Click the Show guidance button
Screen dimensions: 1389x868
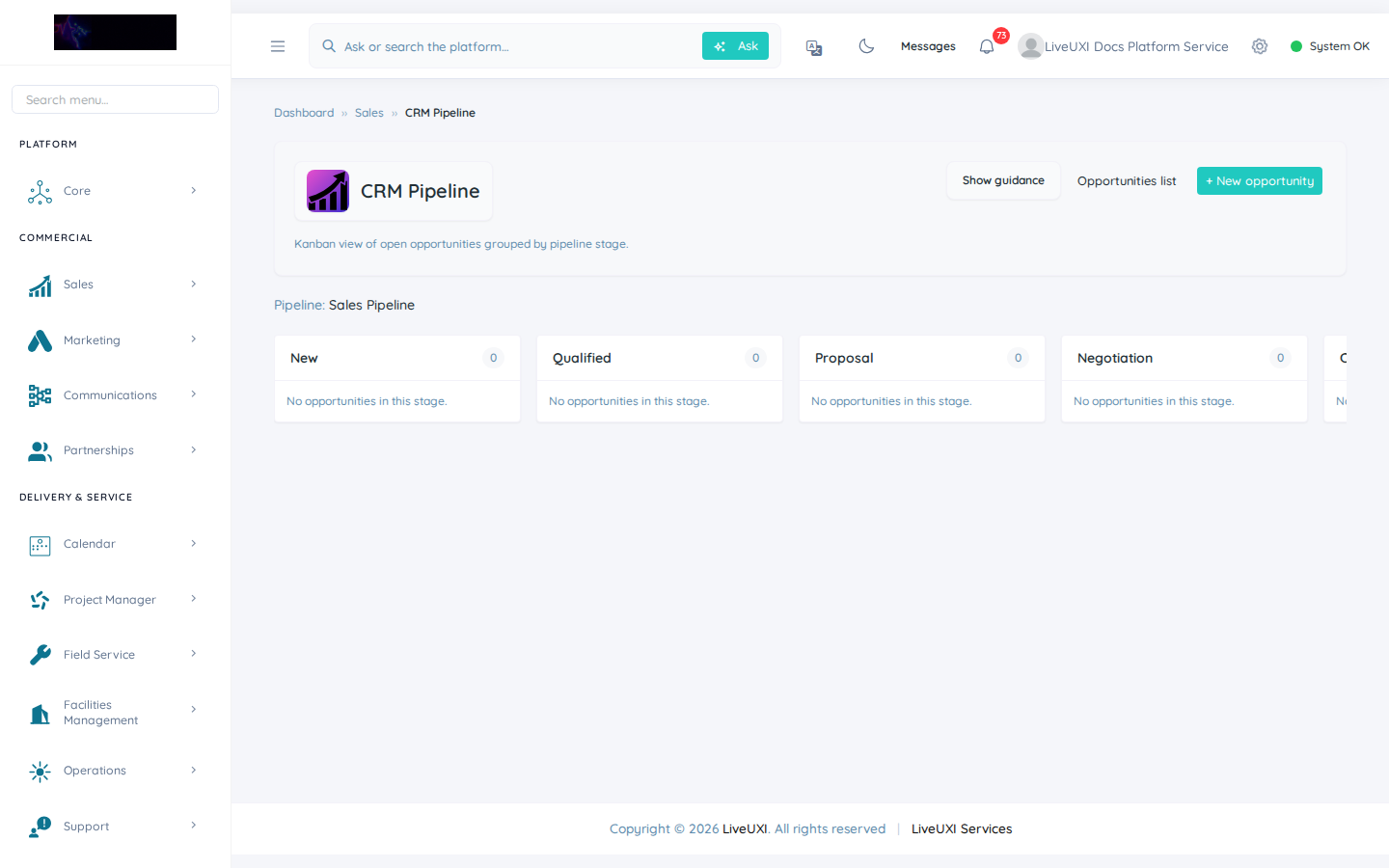(1003, 180)
